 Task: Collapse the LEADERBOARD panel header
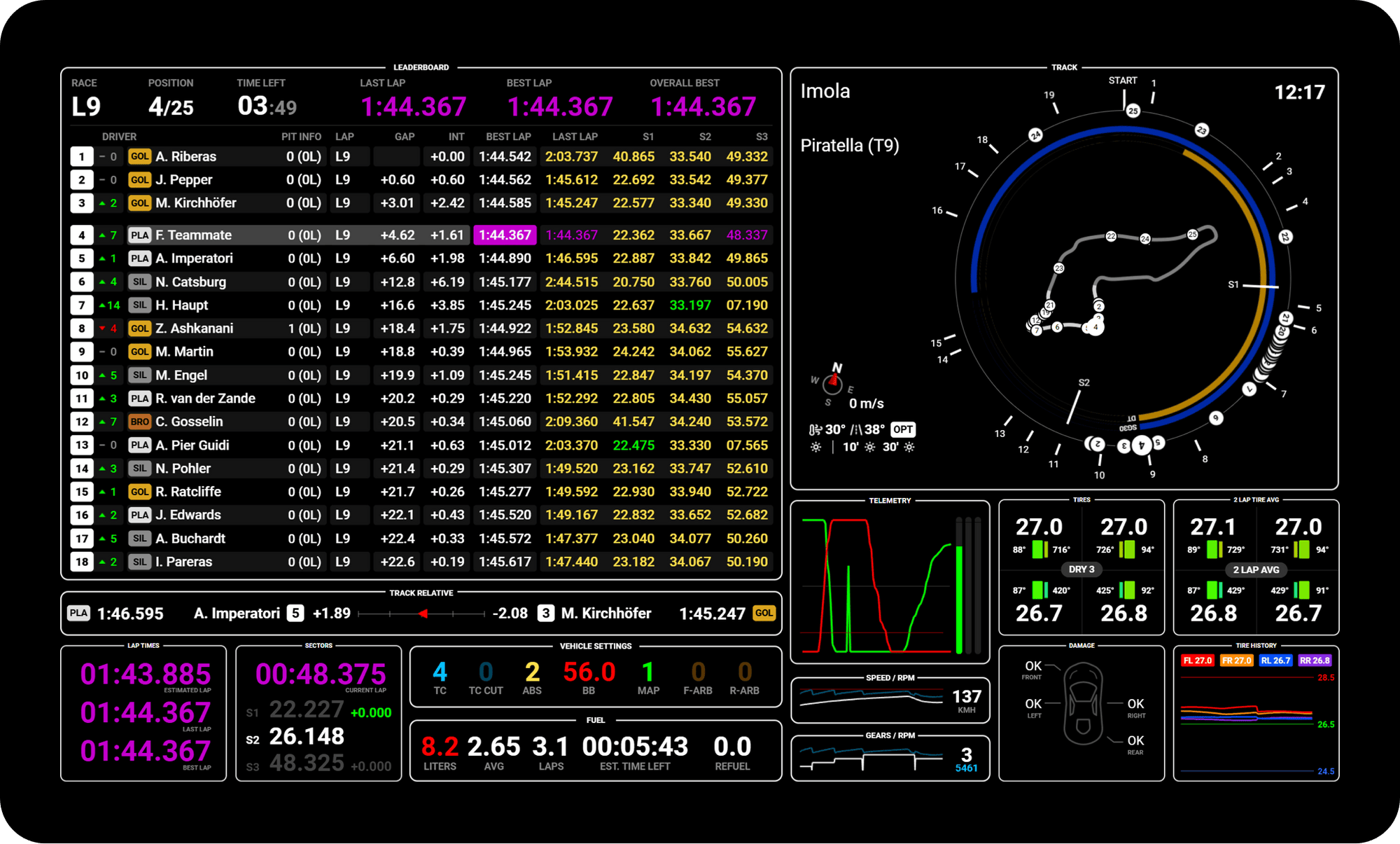pos(421,68)
